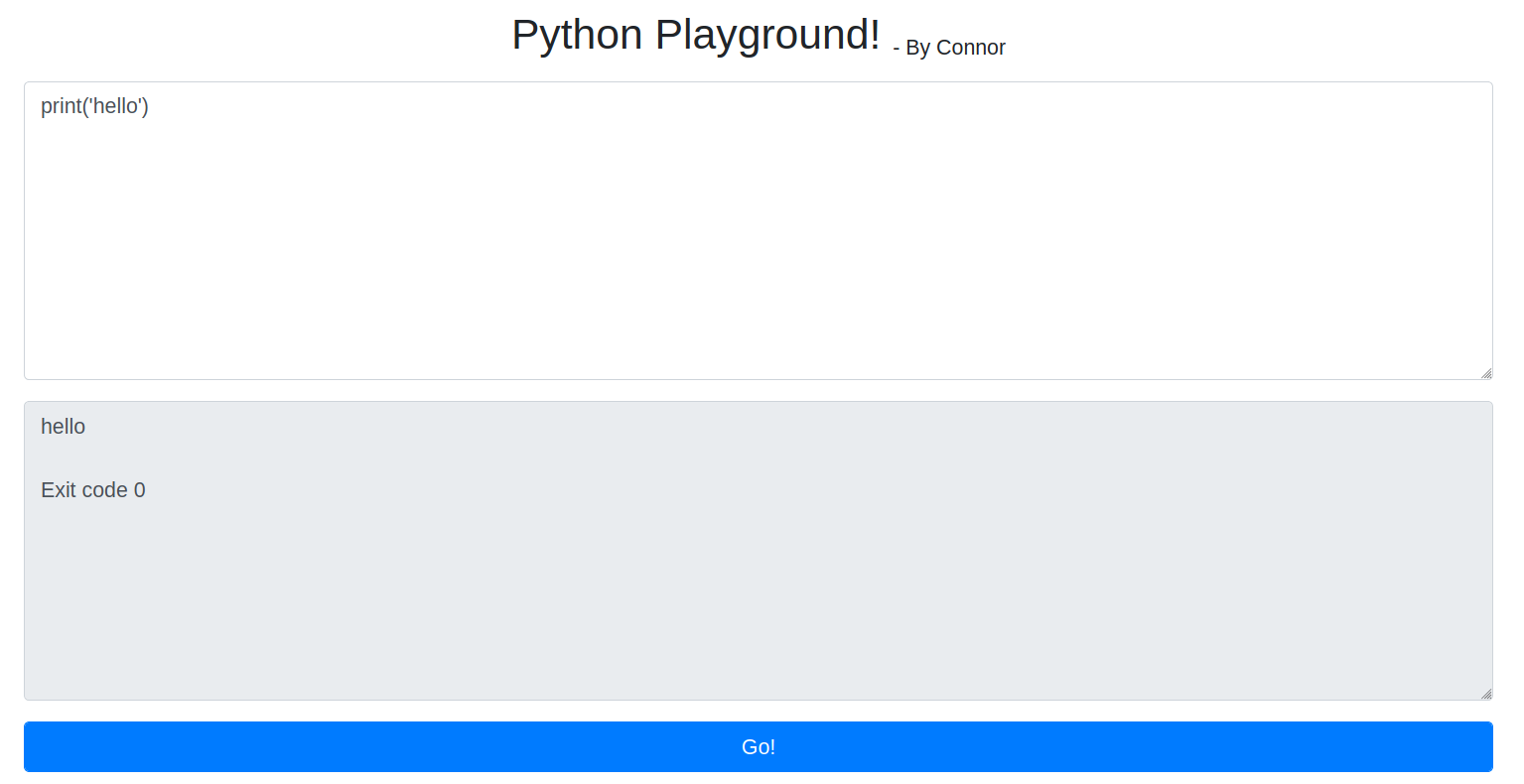Click the "Exit code 0" output line
The height and width of the screenshot is (784, 1524).
click(93, 490)
